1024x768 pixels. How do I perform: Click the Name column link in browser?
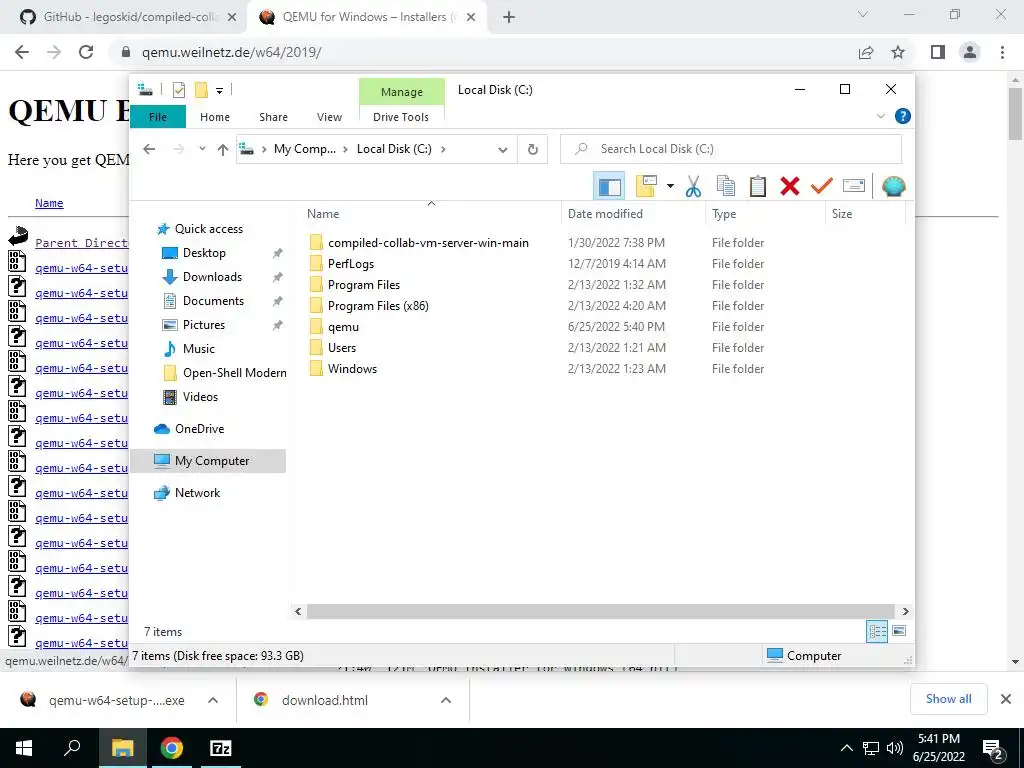[49, 203]
